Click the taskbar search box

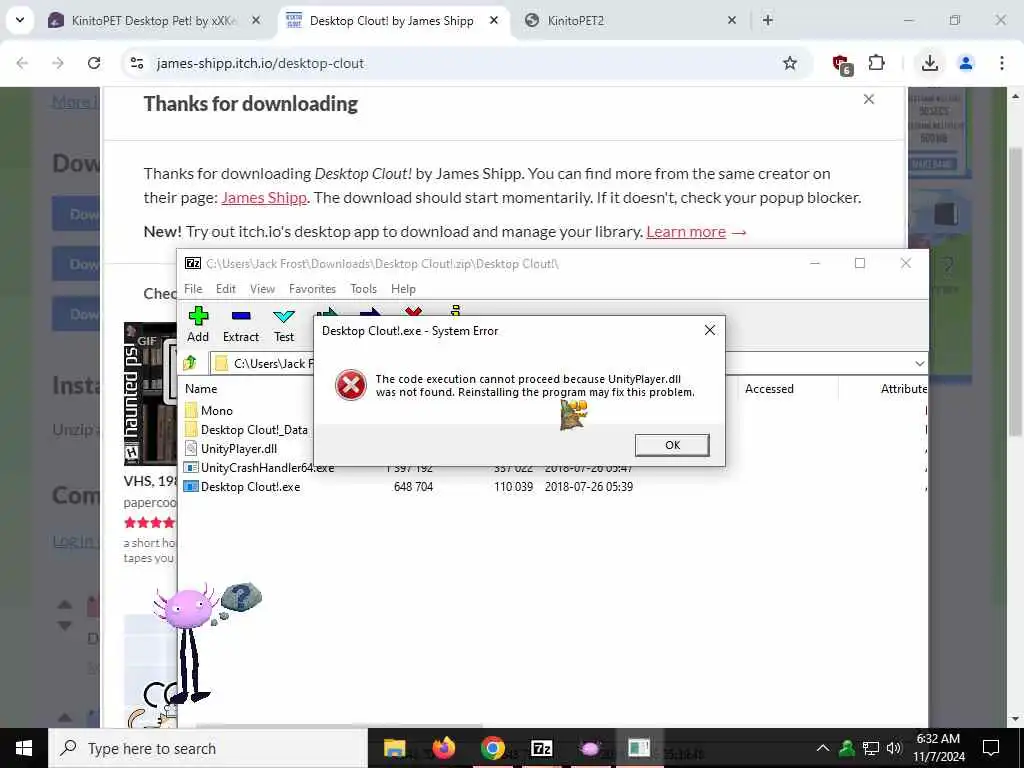(x=208, y=748)
